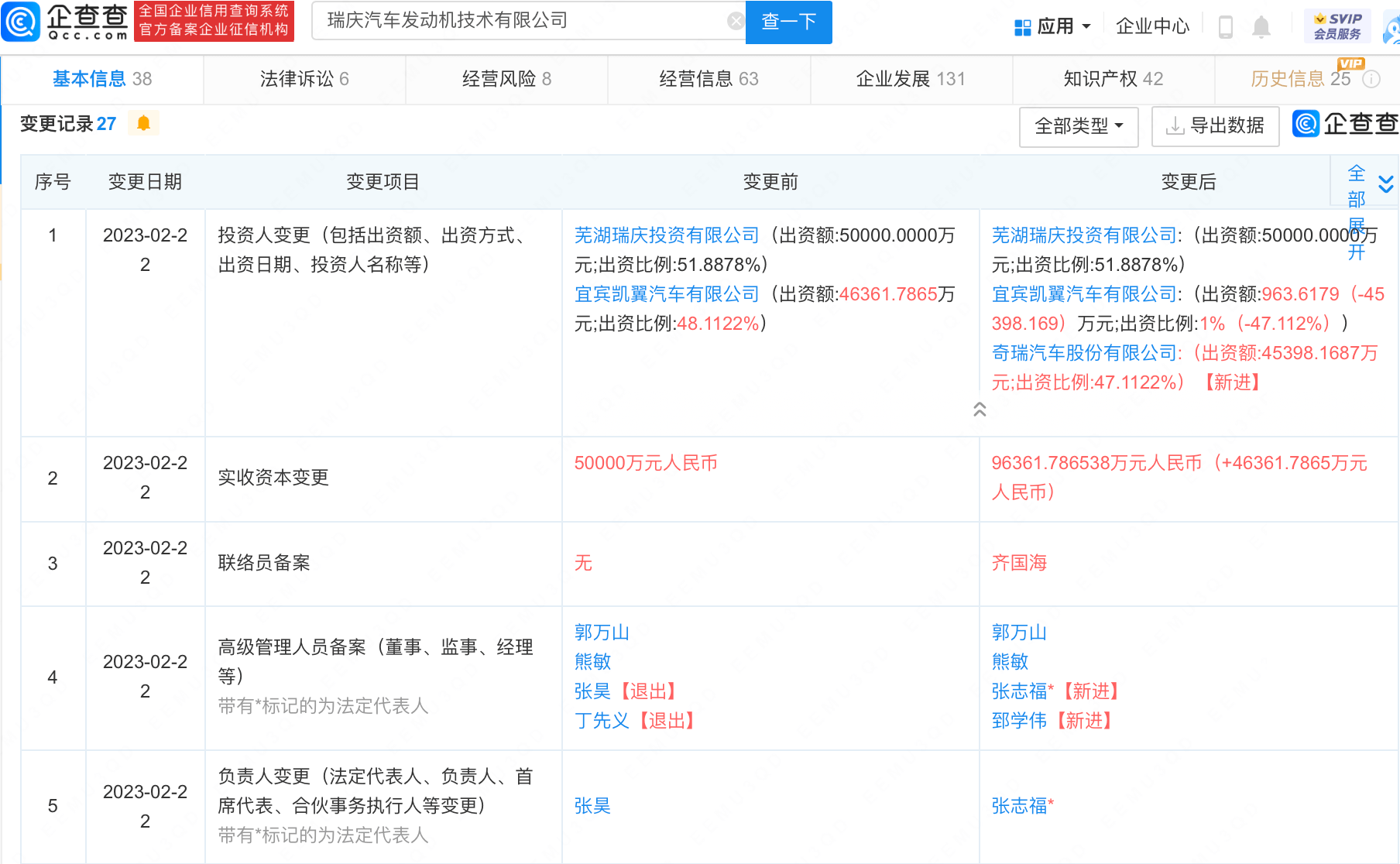
Task: Open 郭万山 link in 变更前 column
Action: 602,633
